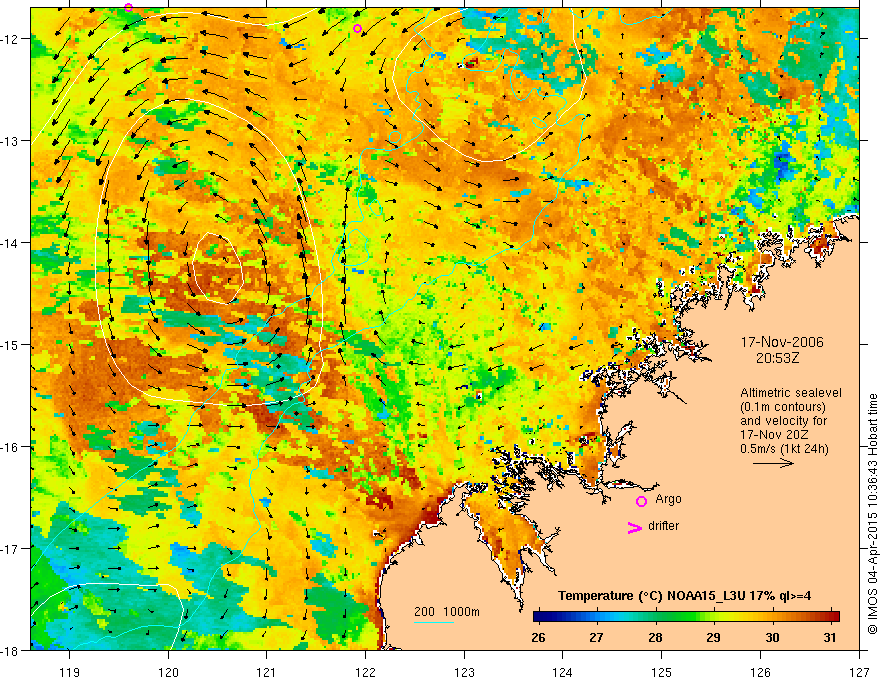The height and width of the screenshot is (680, 880).
Task: Click the '(0.1m contours)' text
Action: [783, 407]
